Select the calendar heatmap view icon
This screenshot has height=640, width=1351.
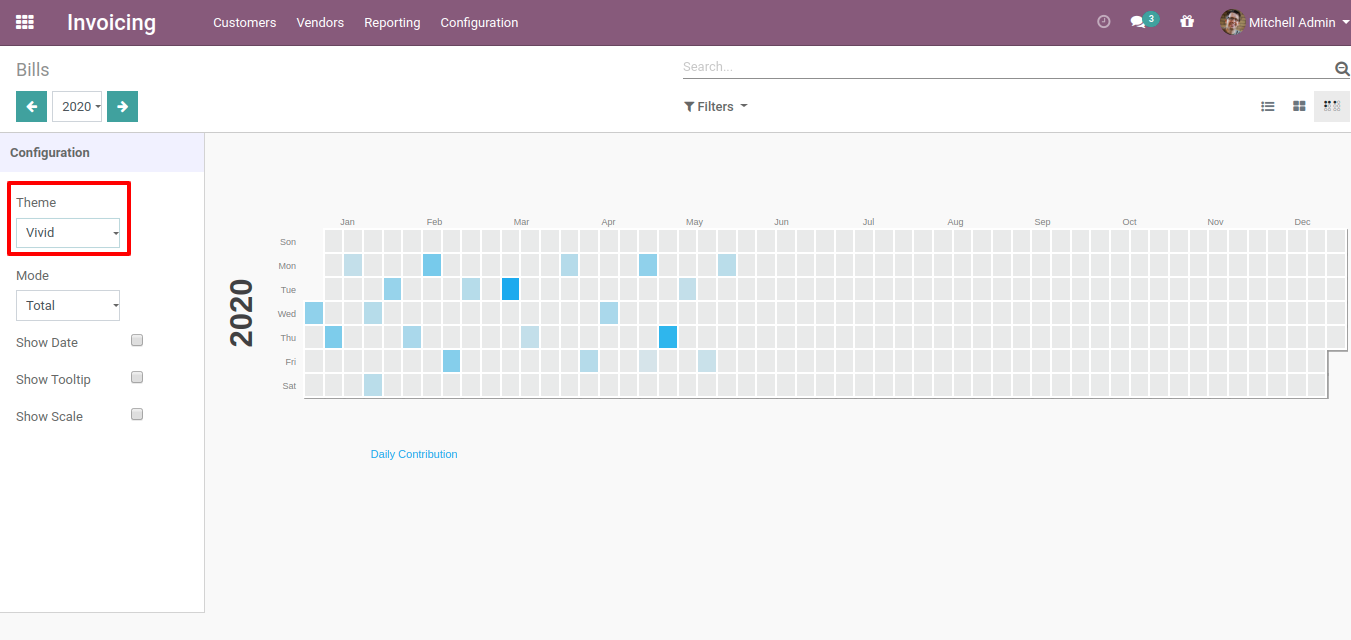click(x=1331, y=106)
